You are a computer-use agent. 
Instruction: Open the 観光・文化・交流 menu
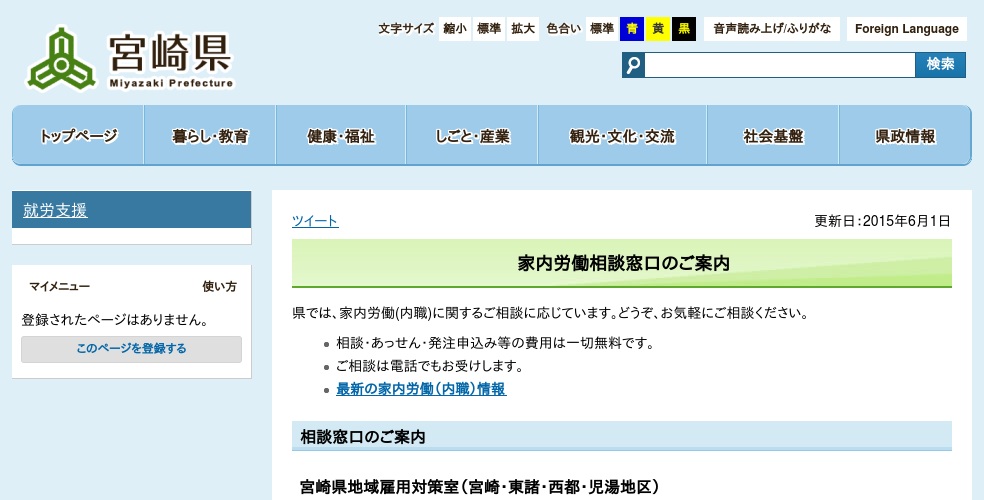(622, 136)
